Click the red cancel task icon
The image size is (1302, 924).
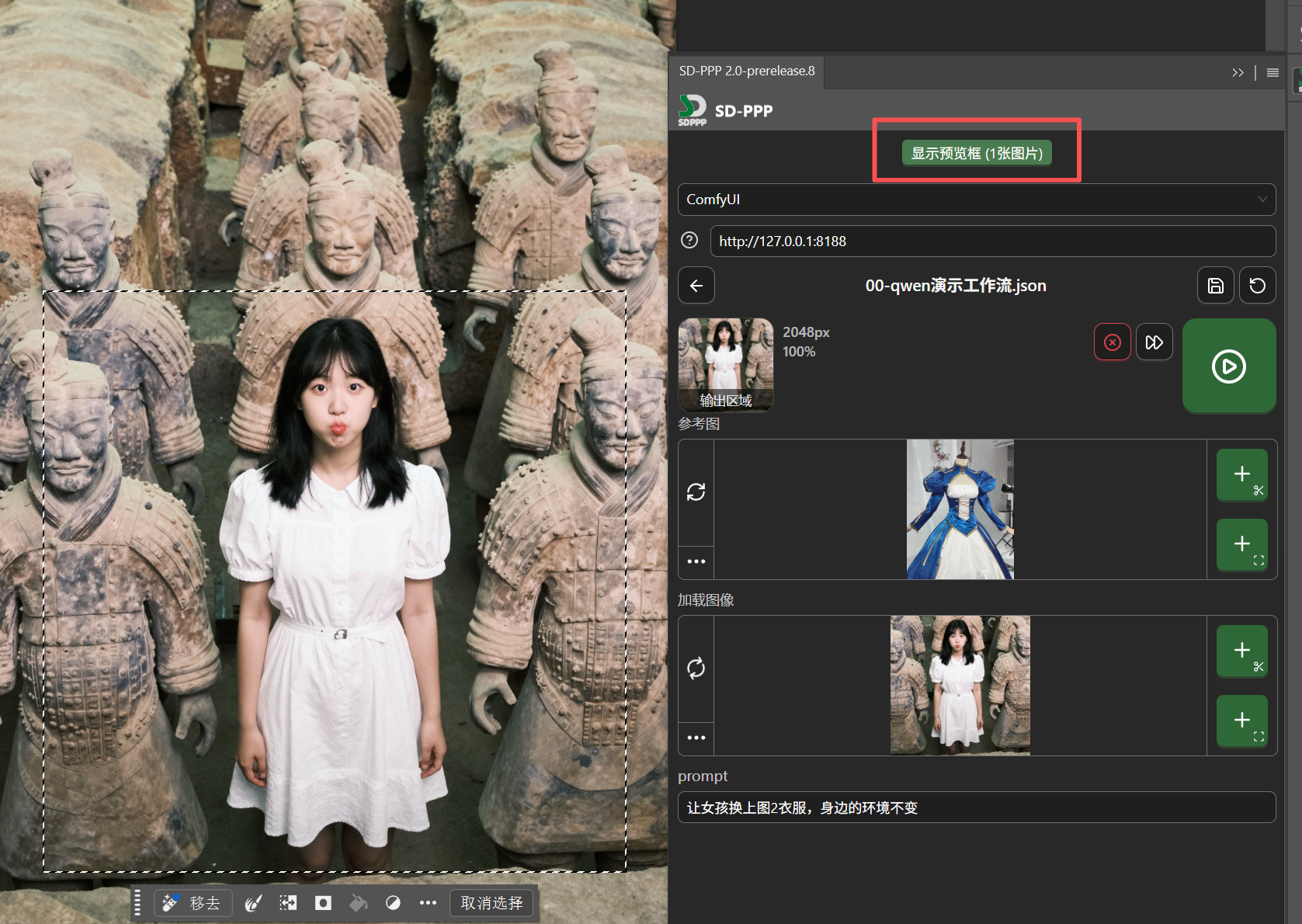(1112, 342)
